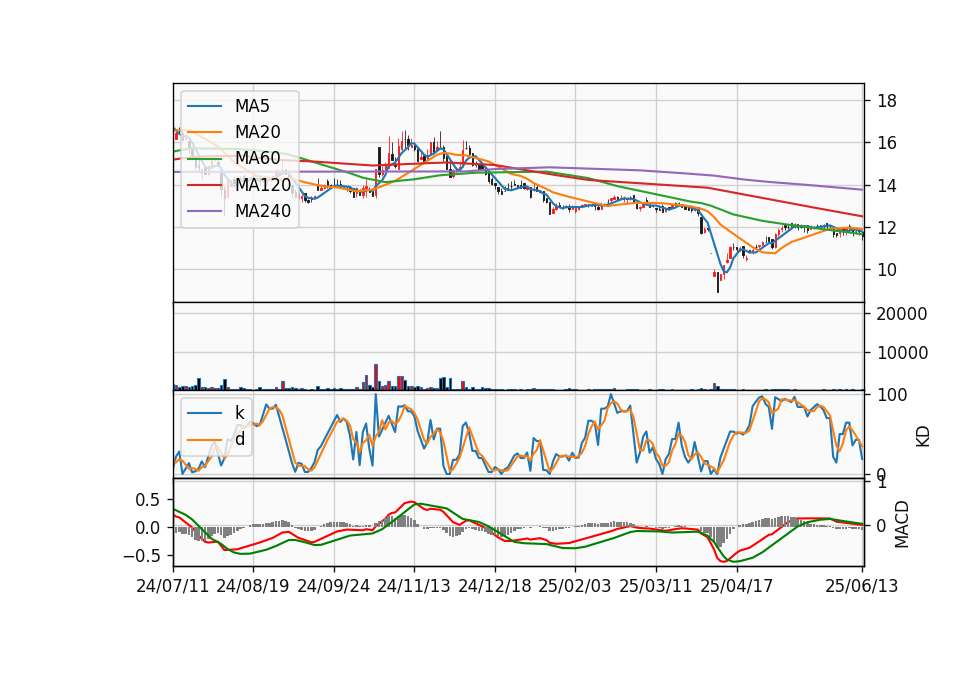
Task: Click the MACD axis title
Action: 902,525
